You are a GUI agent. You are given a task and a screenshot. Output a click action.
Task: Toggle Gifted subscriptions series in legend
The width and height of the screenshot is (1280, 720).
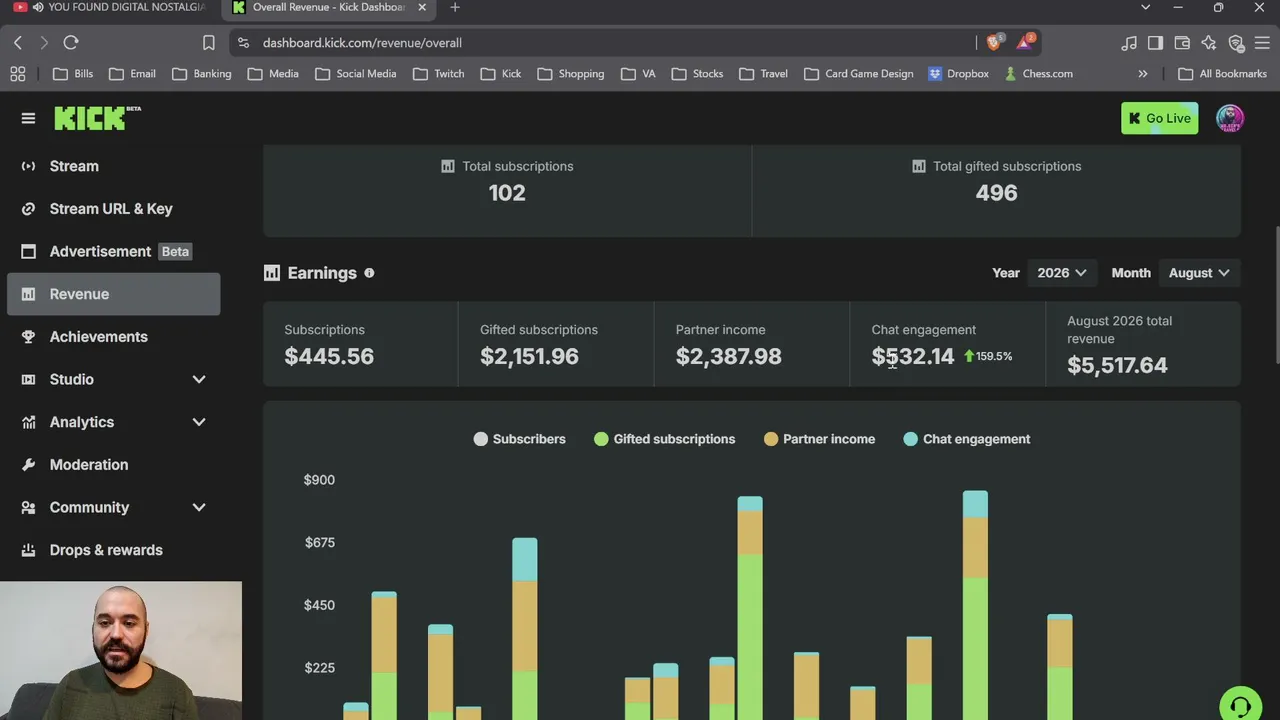click(664, 439)
